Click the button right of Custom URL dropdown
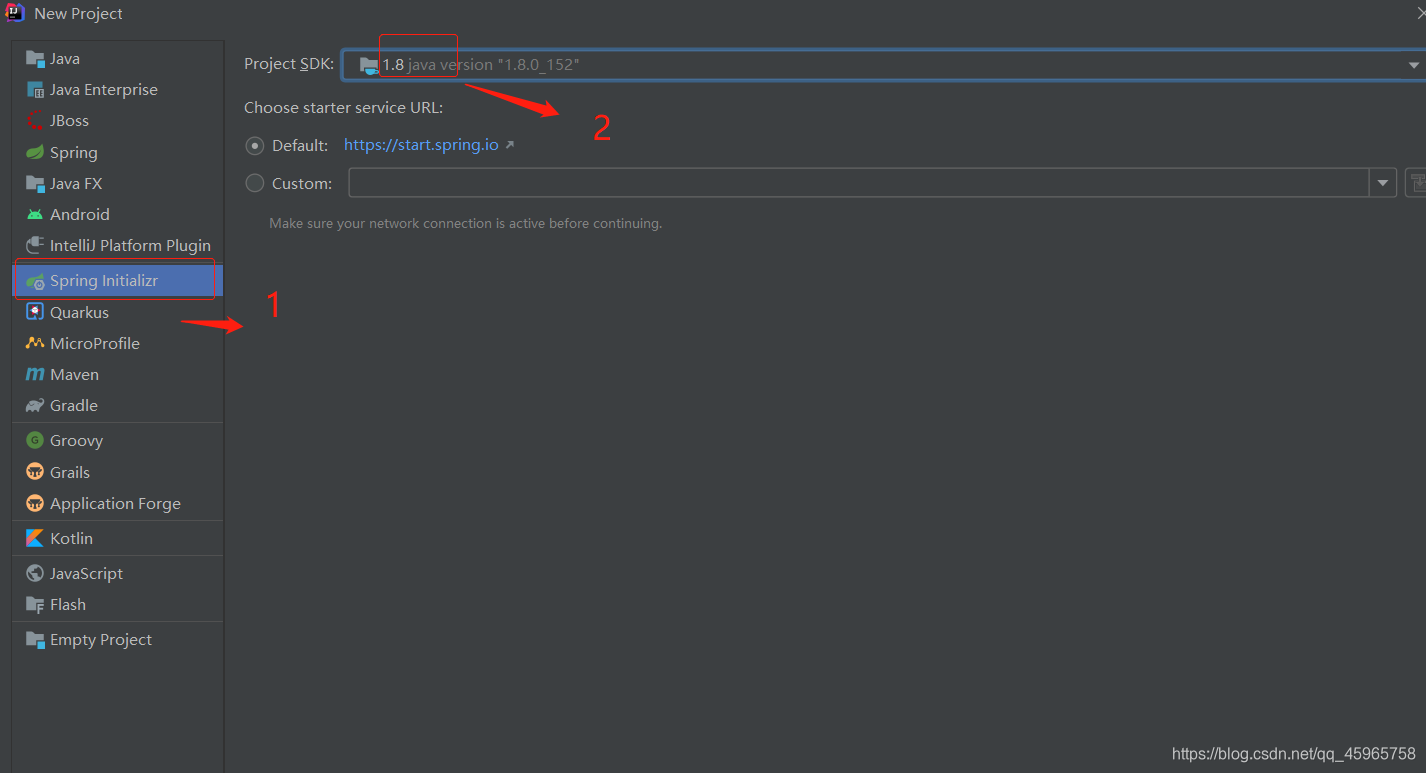The height and width of the screenshot is (773, 1426). 1416,183
